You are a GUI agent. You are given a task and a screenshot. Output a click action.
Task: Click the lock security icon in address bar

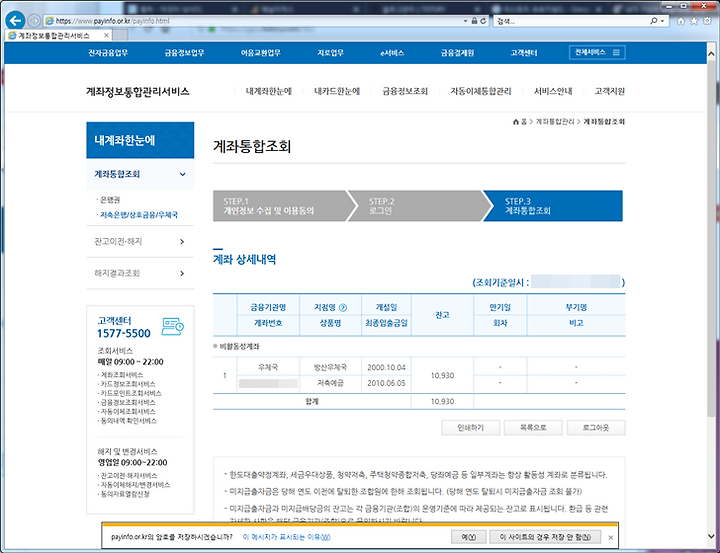[474, 21]
